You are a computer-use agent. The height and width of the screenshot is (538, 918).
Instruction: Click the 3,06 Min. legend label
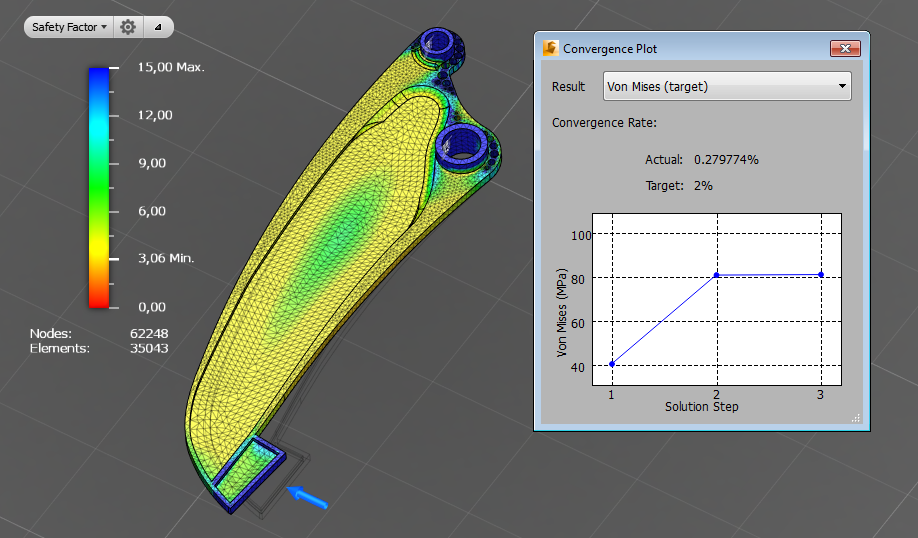click(x=166, y=258)
